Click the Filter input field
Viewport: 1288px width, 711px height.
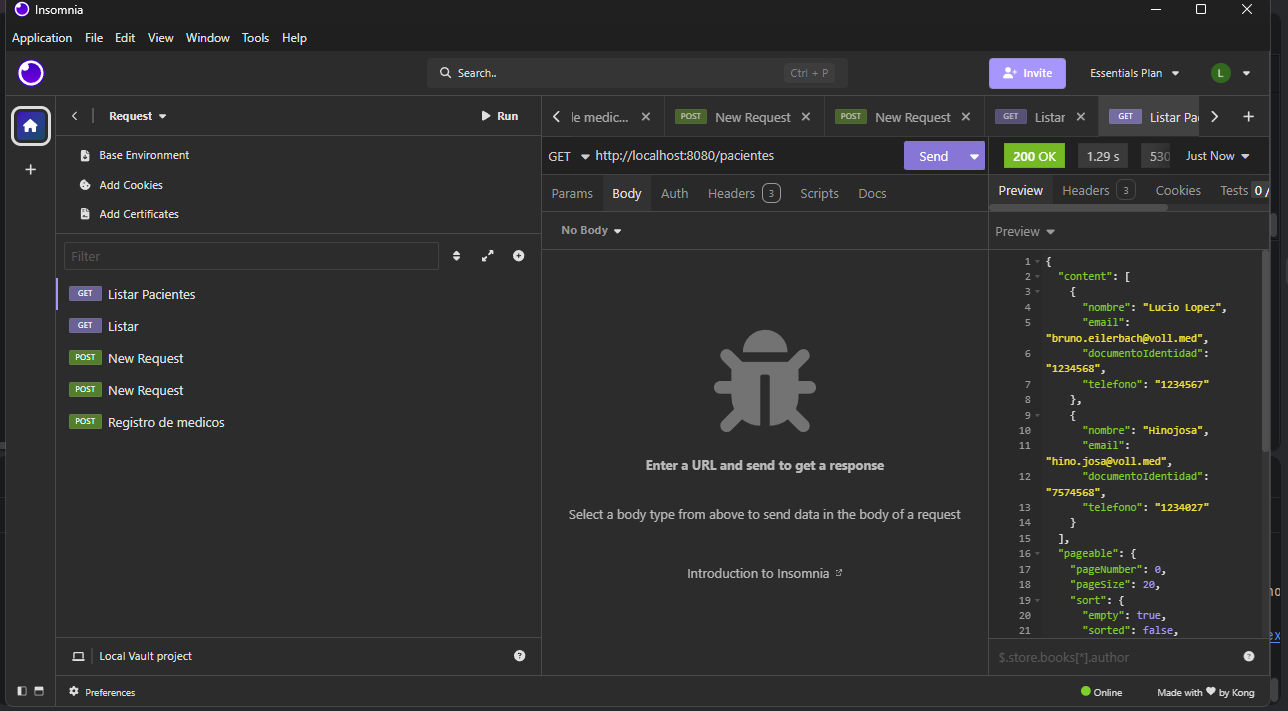click(251, 256)
